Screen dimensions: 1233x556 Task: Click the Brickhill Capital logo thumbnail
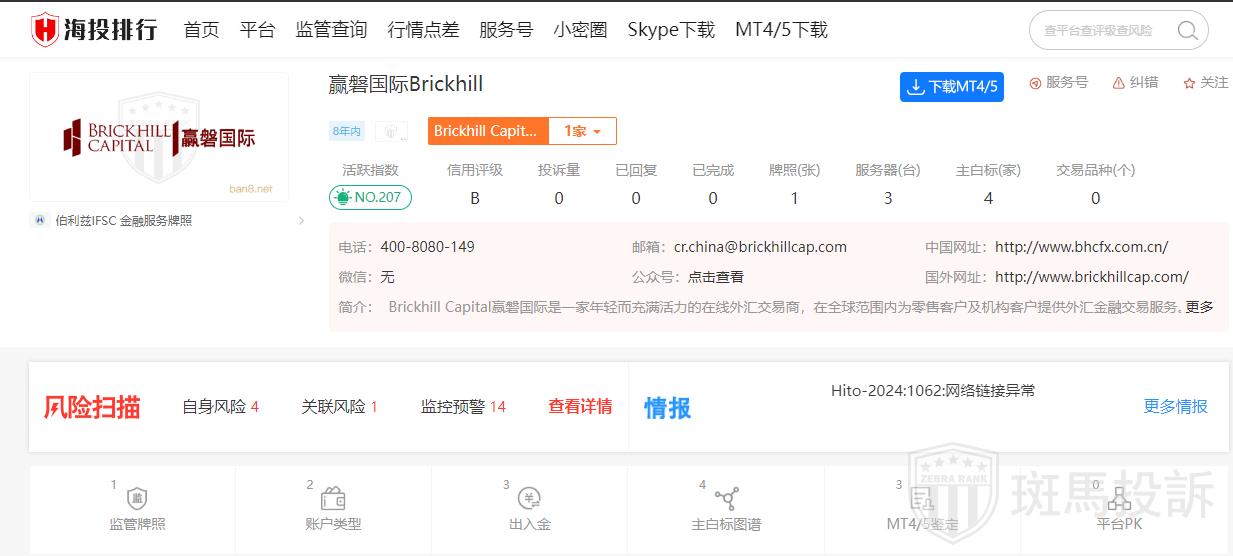(x=159, y=137)
